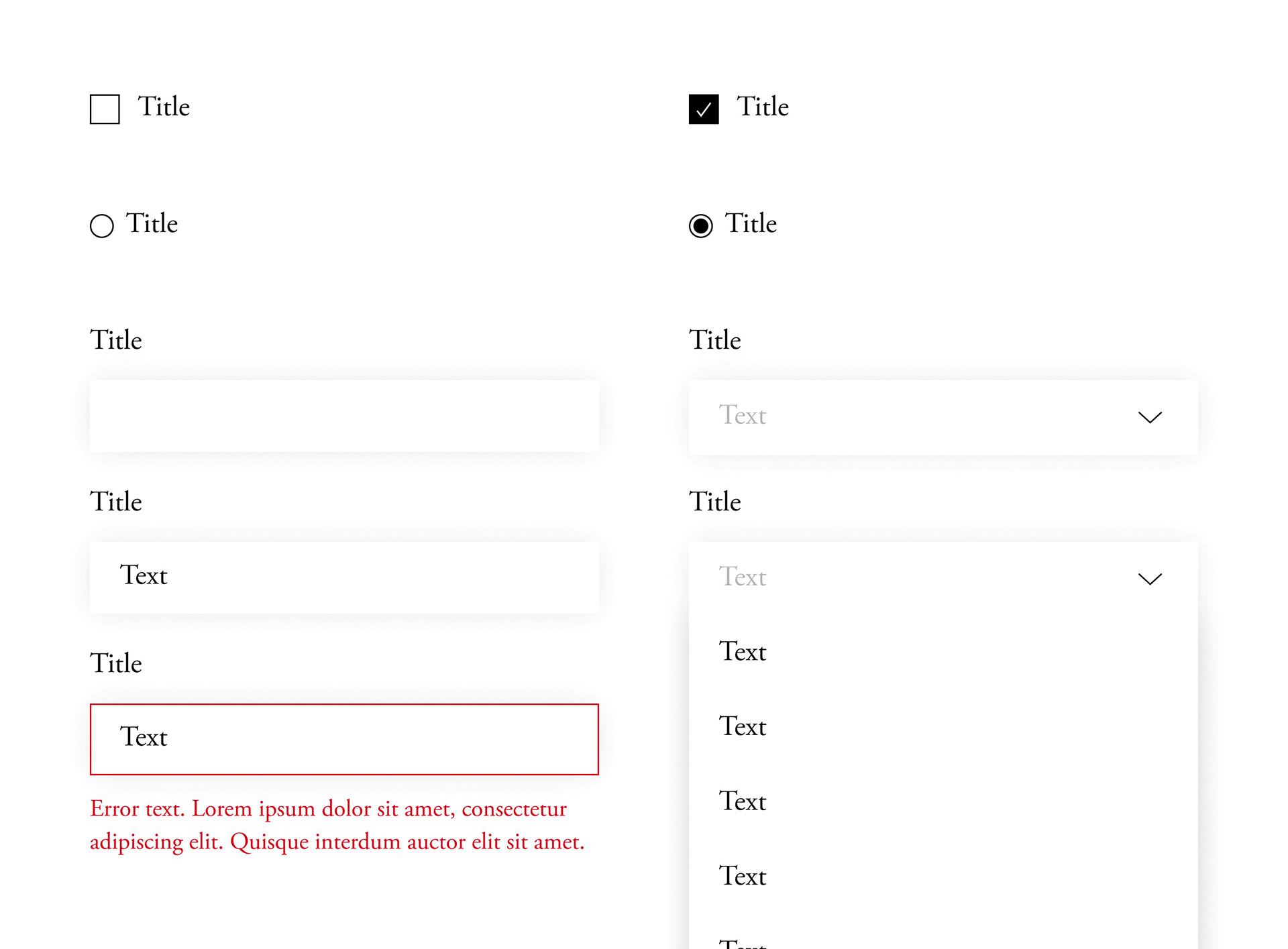1288x949 pixels.
Task: Select the unselected Title radio button
Action: (x=102, y=226)
